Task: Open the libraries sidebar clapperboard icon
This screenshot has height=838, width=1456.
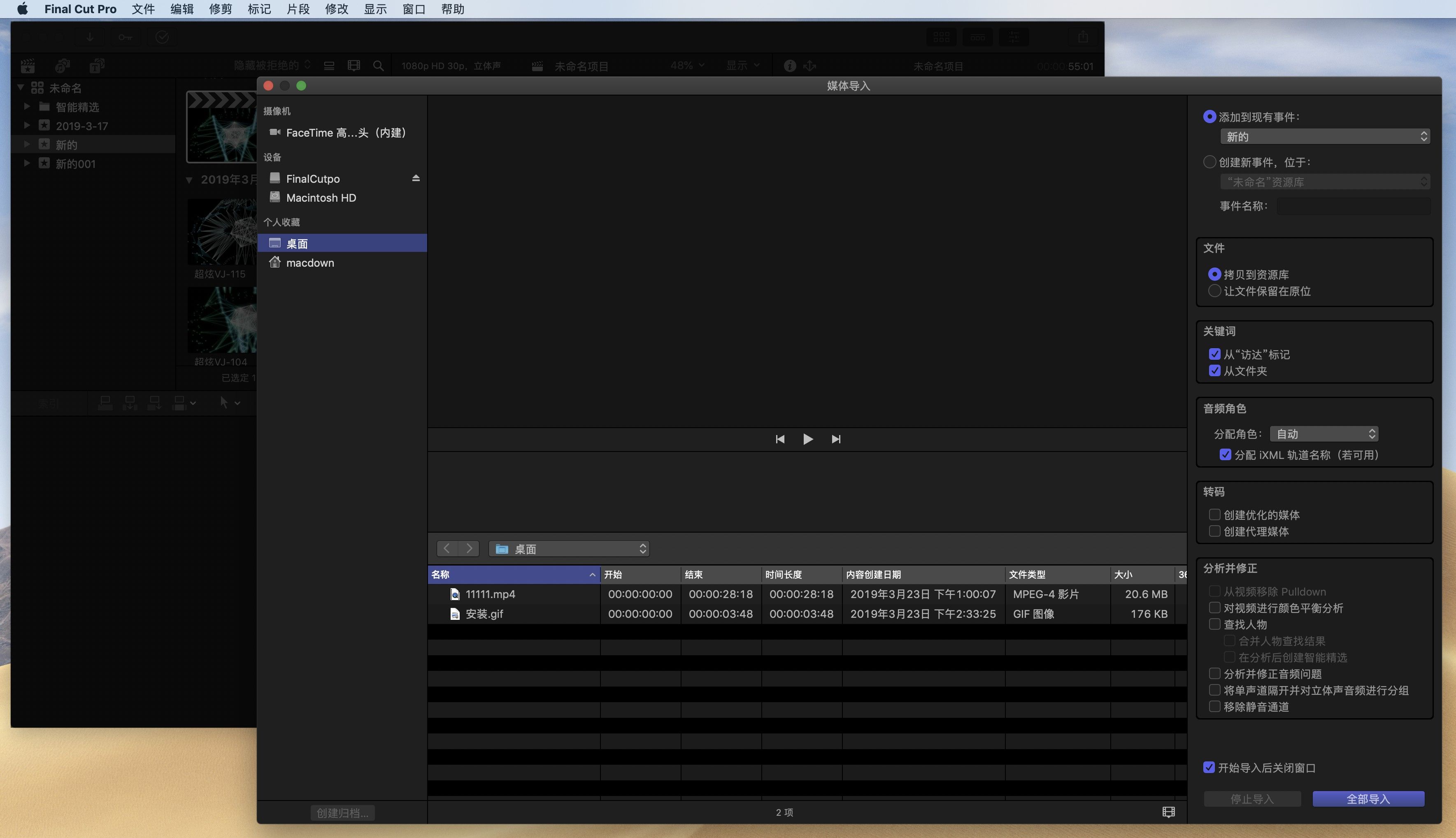Action: [28, 65]
